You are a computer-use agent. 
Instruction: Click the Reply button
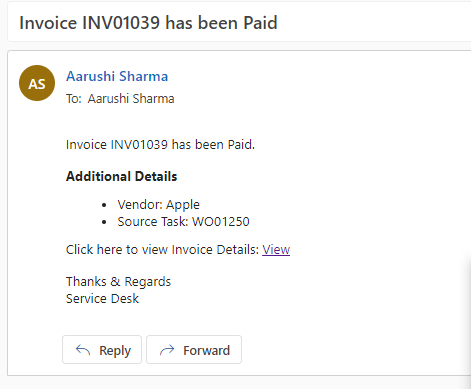coord(102,350)
